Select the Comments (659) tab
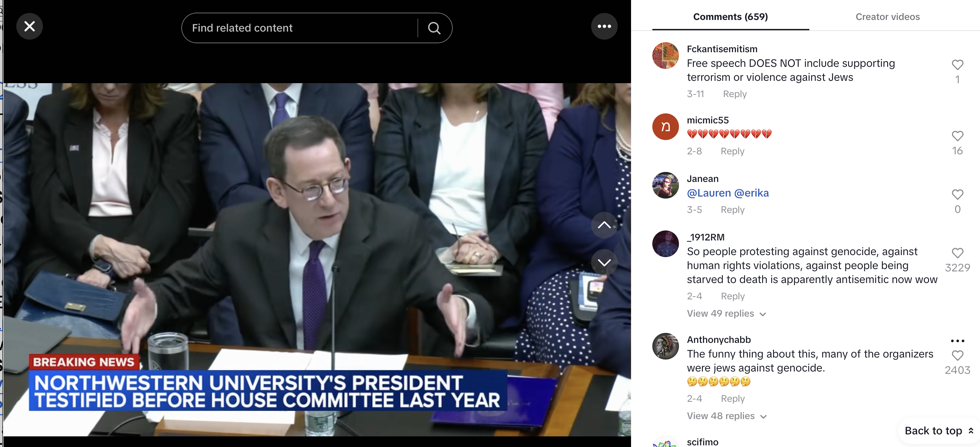This screenshot has height=447, width=980. coord(730,17)
